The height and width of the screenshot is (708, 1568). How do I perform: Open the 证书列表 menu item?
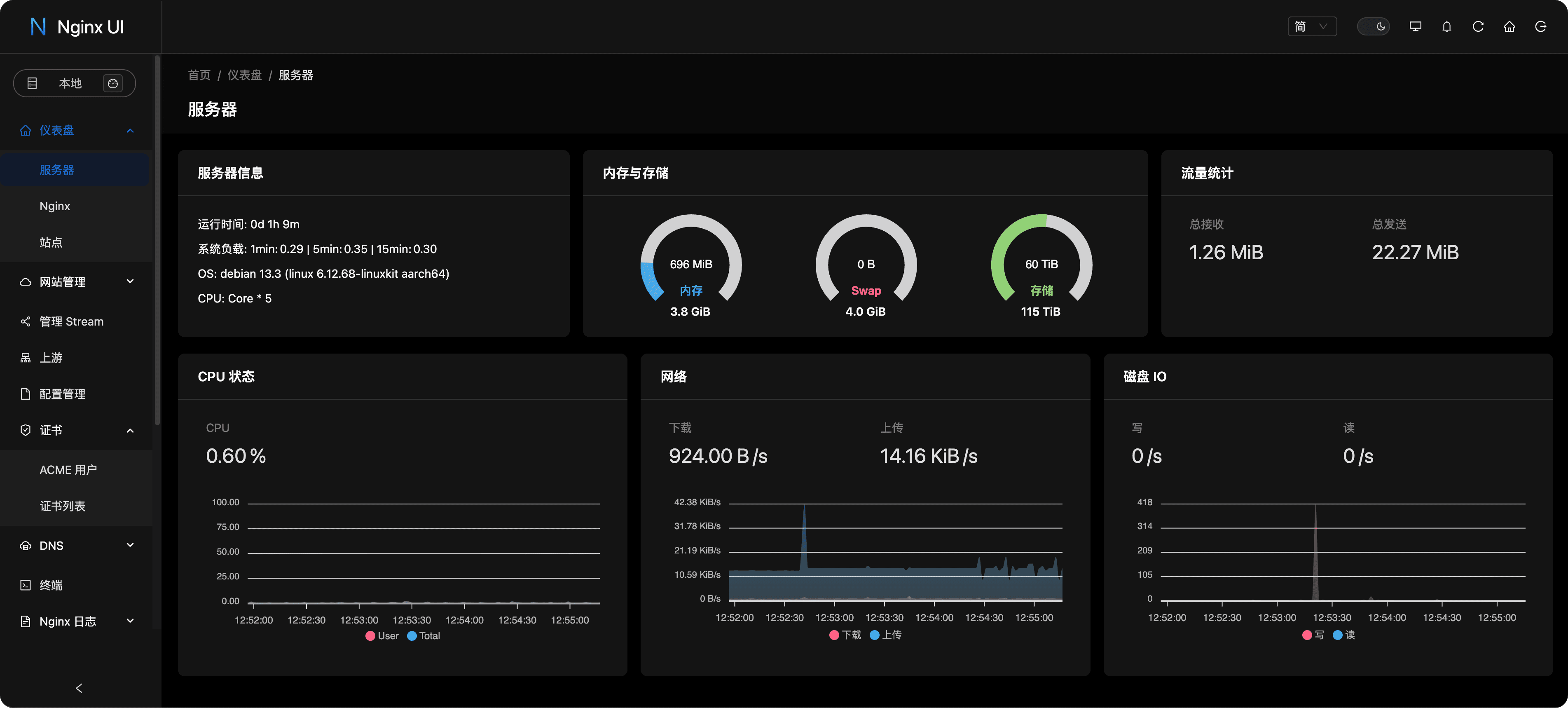click(x=62, y=506)
